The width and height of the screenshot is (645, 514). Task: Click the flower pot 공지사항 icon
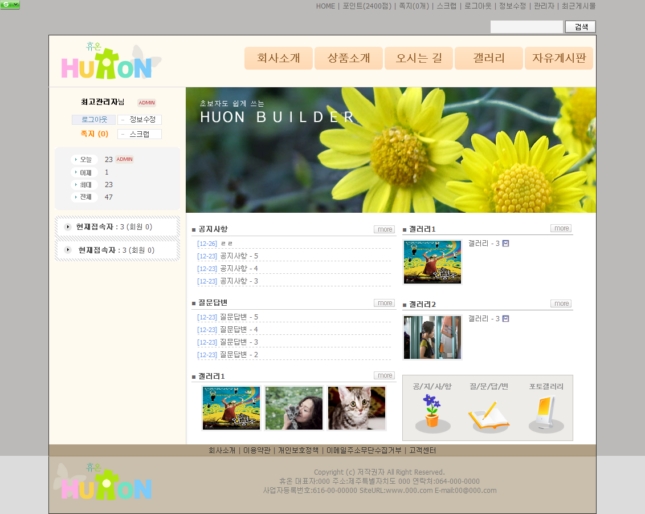pyautogui.click(x=432, y=411)
